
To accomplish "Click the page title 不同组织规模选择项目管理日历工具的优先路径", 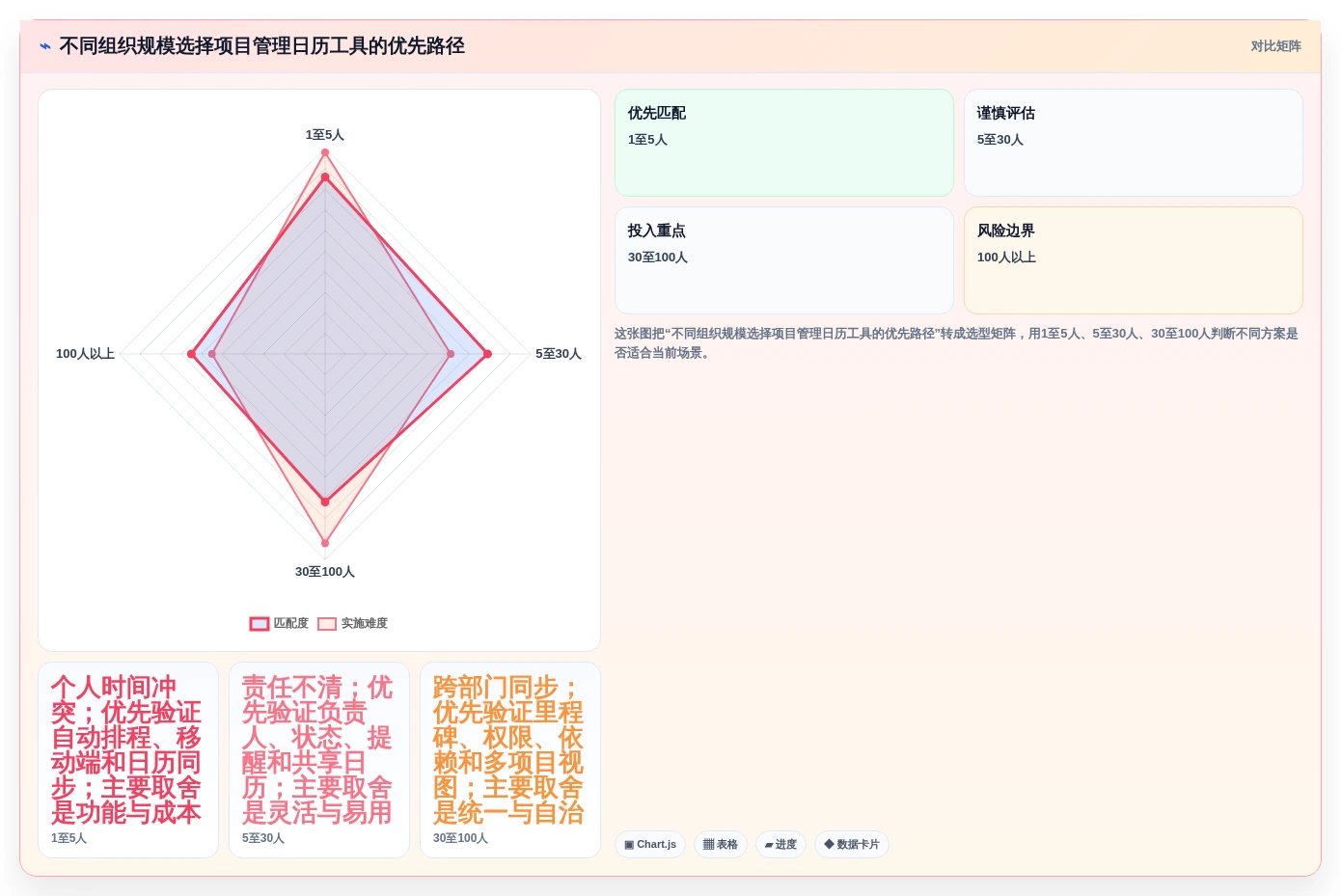I will coord(262,46).
